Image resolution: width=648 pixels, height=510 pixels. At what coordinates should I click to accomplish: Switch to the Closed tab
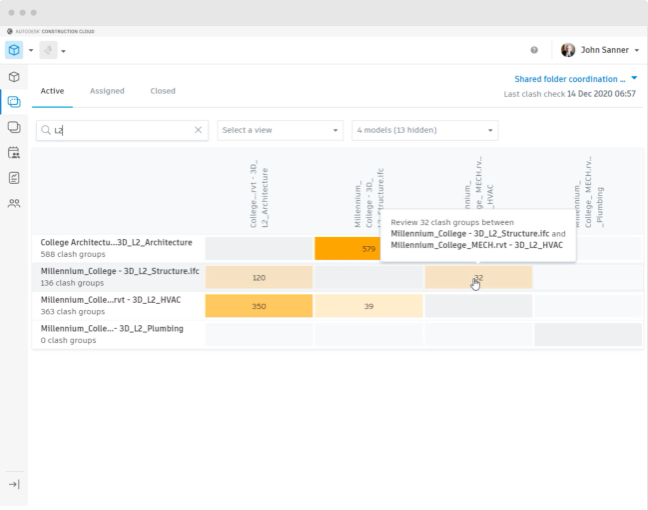(x=163, y=91)
